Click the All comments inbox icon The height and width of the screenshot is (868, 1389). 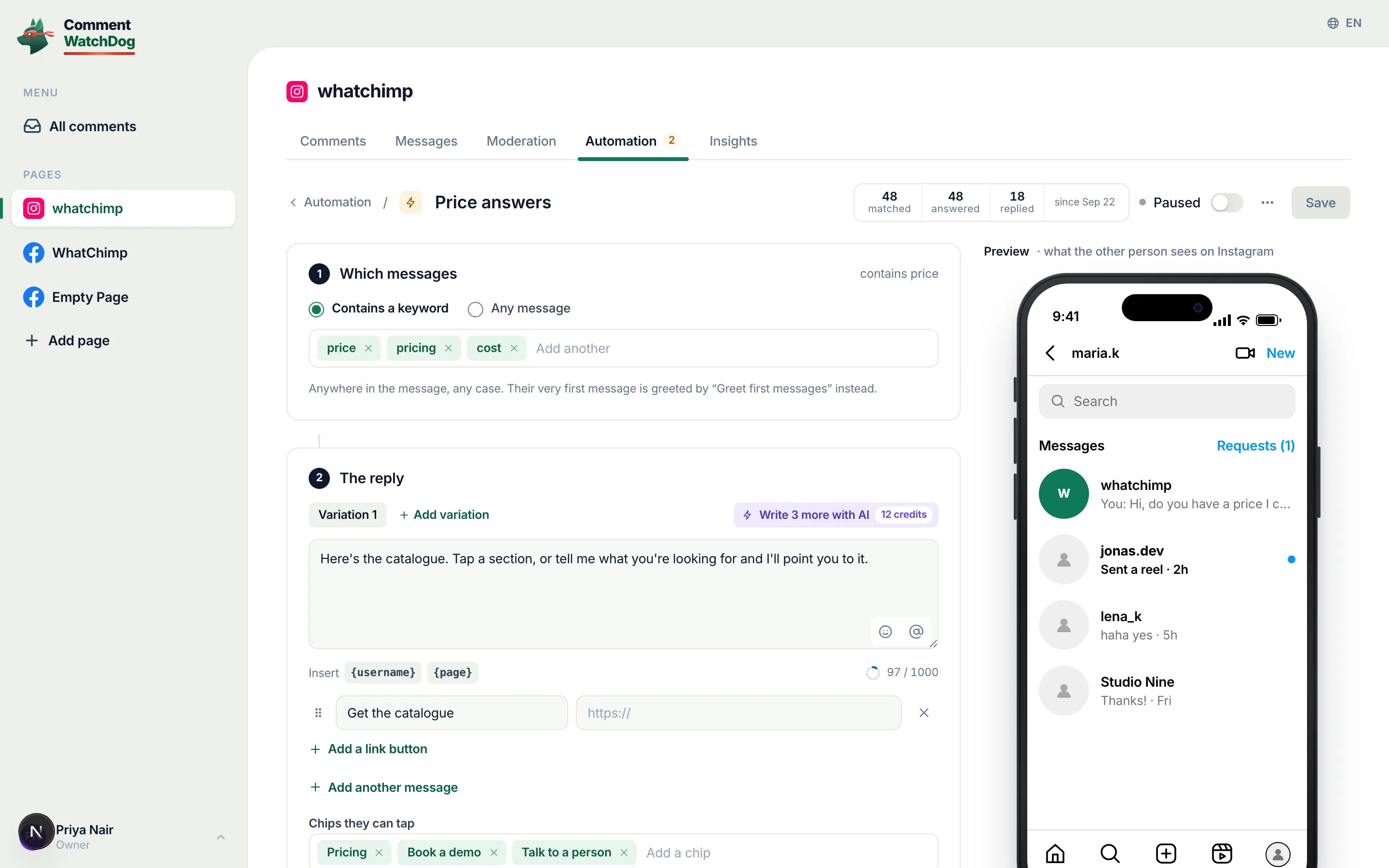click(x=32, y=126)
